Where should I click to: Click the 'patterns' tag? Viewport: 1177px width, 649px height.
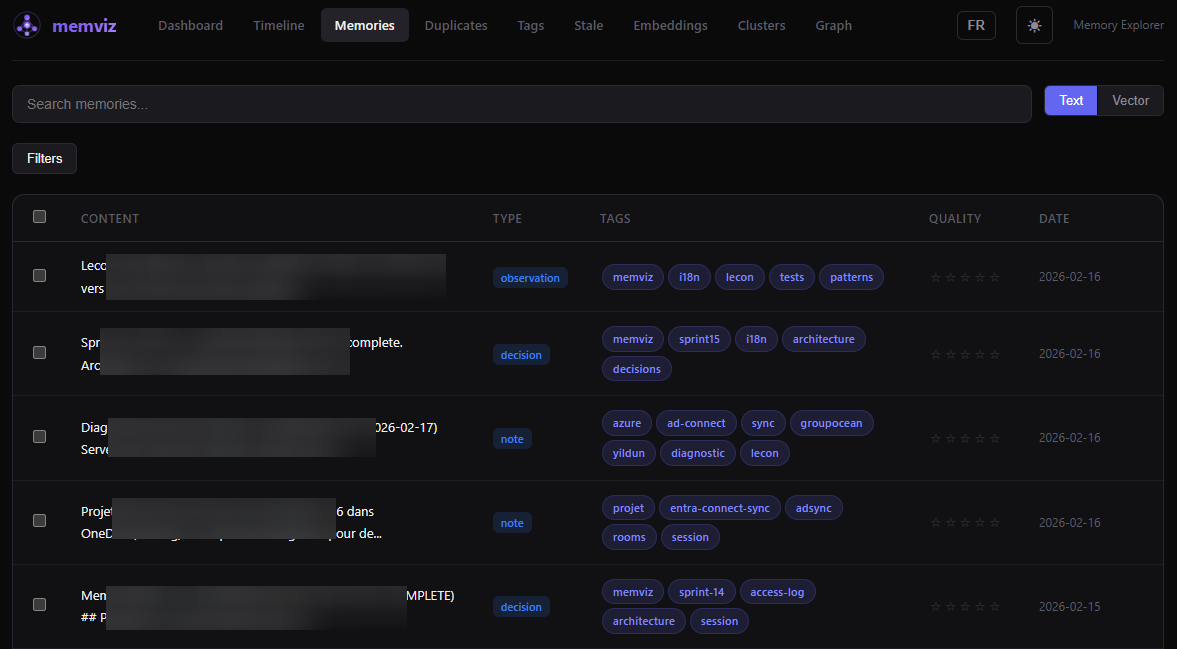coord(851,277)
